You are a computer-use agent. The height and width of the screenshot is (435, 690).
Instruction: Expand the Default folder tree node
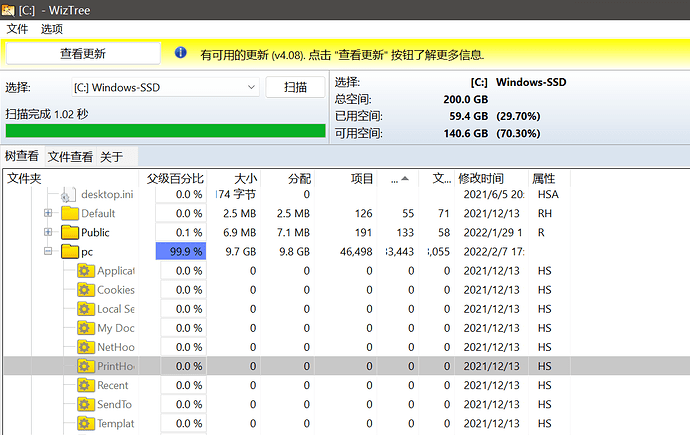pyautogui.click(x=48, y=213)
